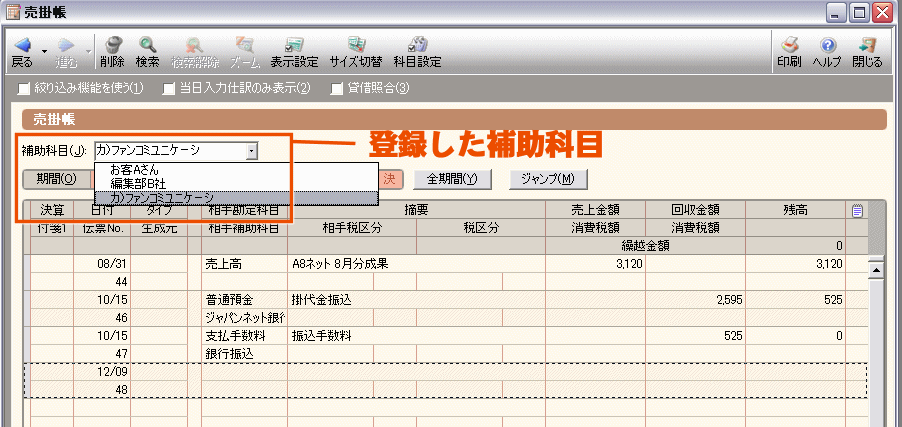Click the 売上金額 column header
The image size is (902, 427).
coord(595,211)
